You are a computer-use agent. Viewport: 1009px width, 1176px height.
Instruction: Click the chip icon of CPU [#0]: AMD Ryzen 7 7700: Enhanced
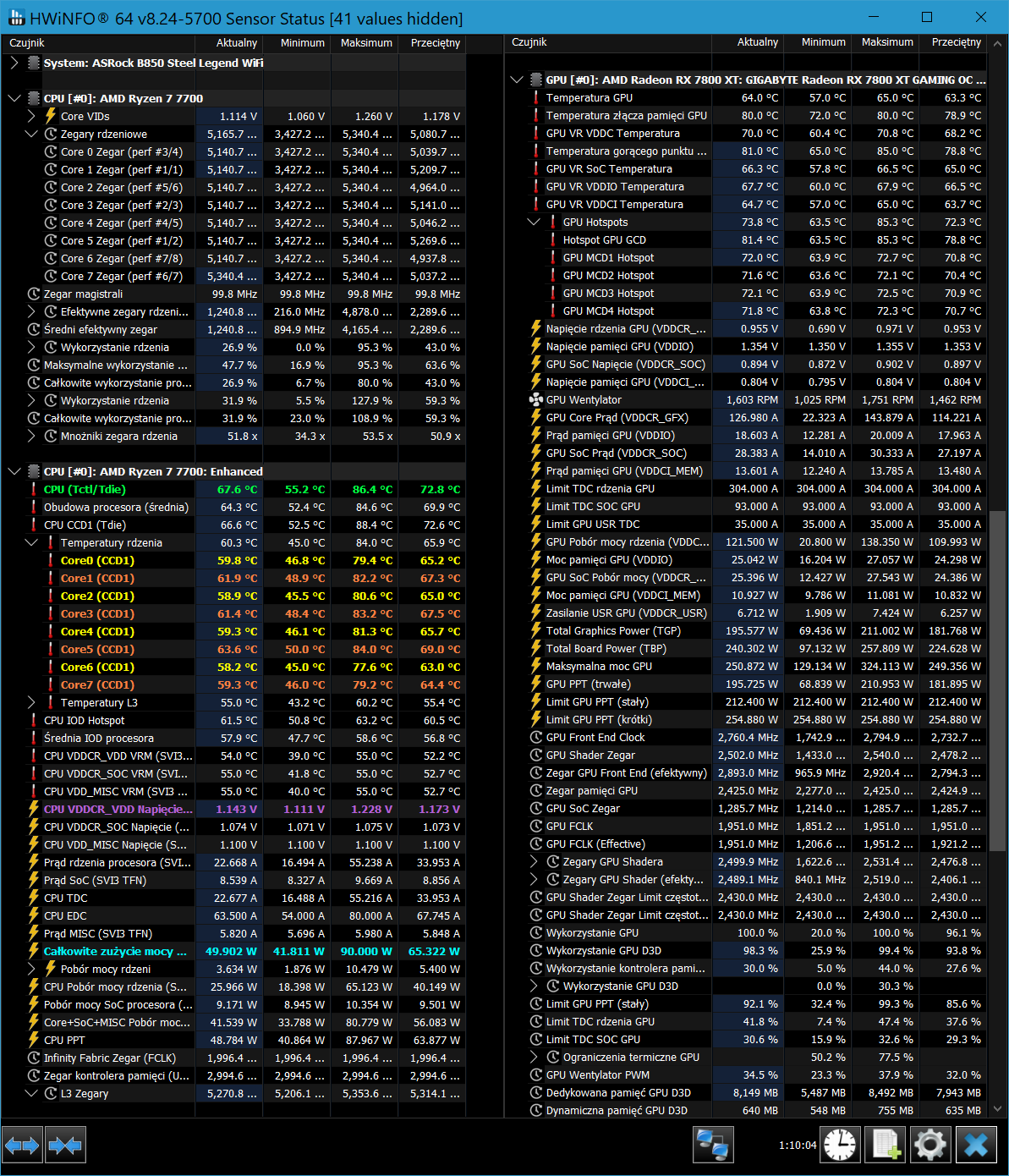(x=34, y=471)
